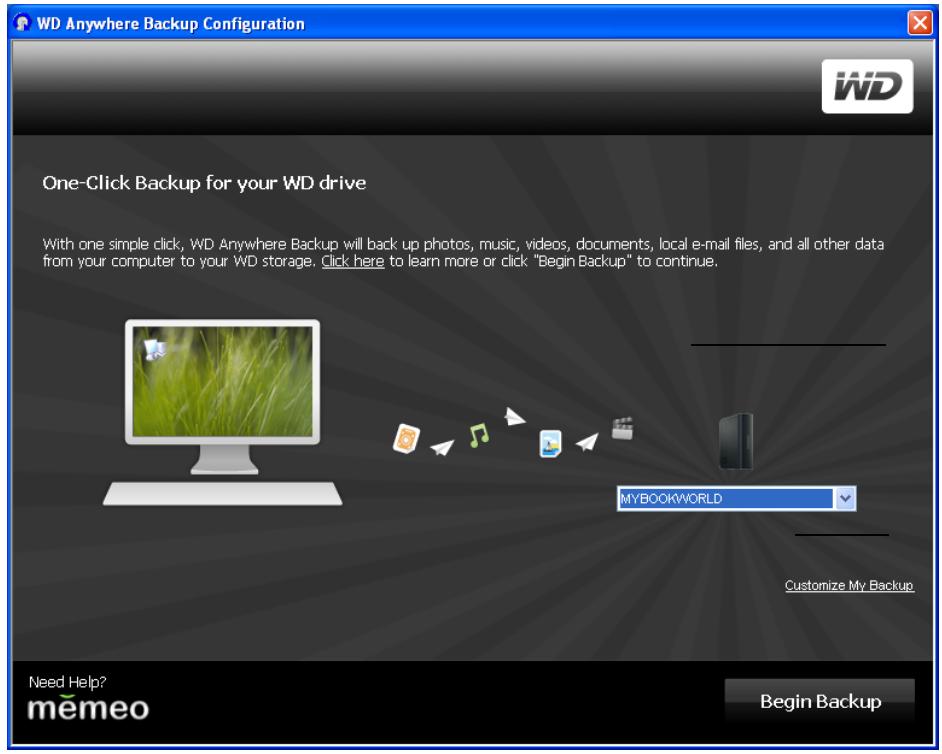Click the black WD drive tower icon
Screen dimensions: 942x754
click(x=735, y=442)
